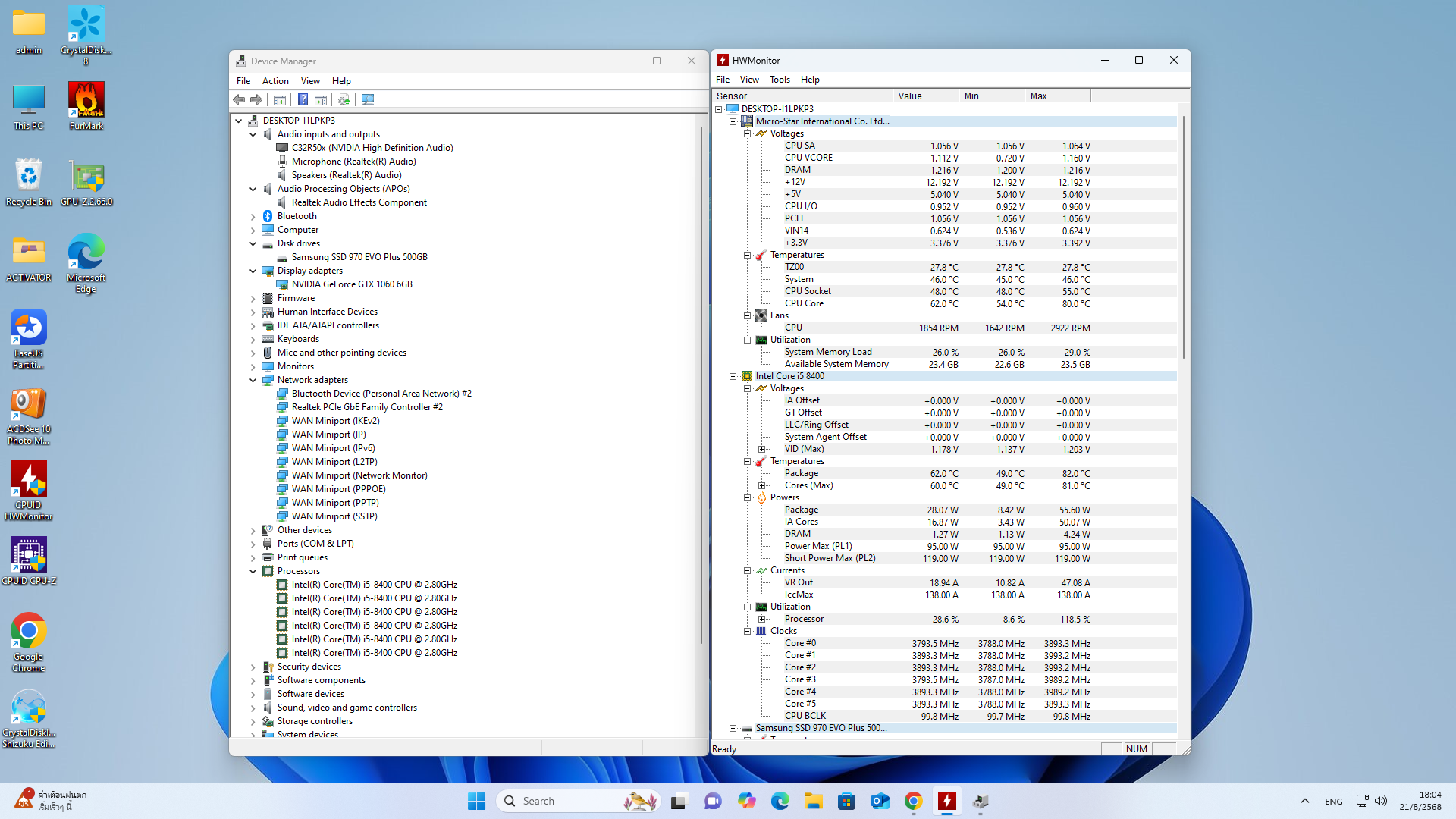Viewport: 1456px width, 819px height.
Task: Click Update device driver toolbar icon
Action: pos(344,99)
